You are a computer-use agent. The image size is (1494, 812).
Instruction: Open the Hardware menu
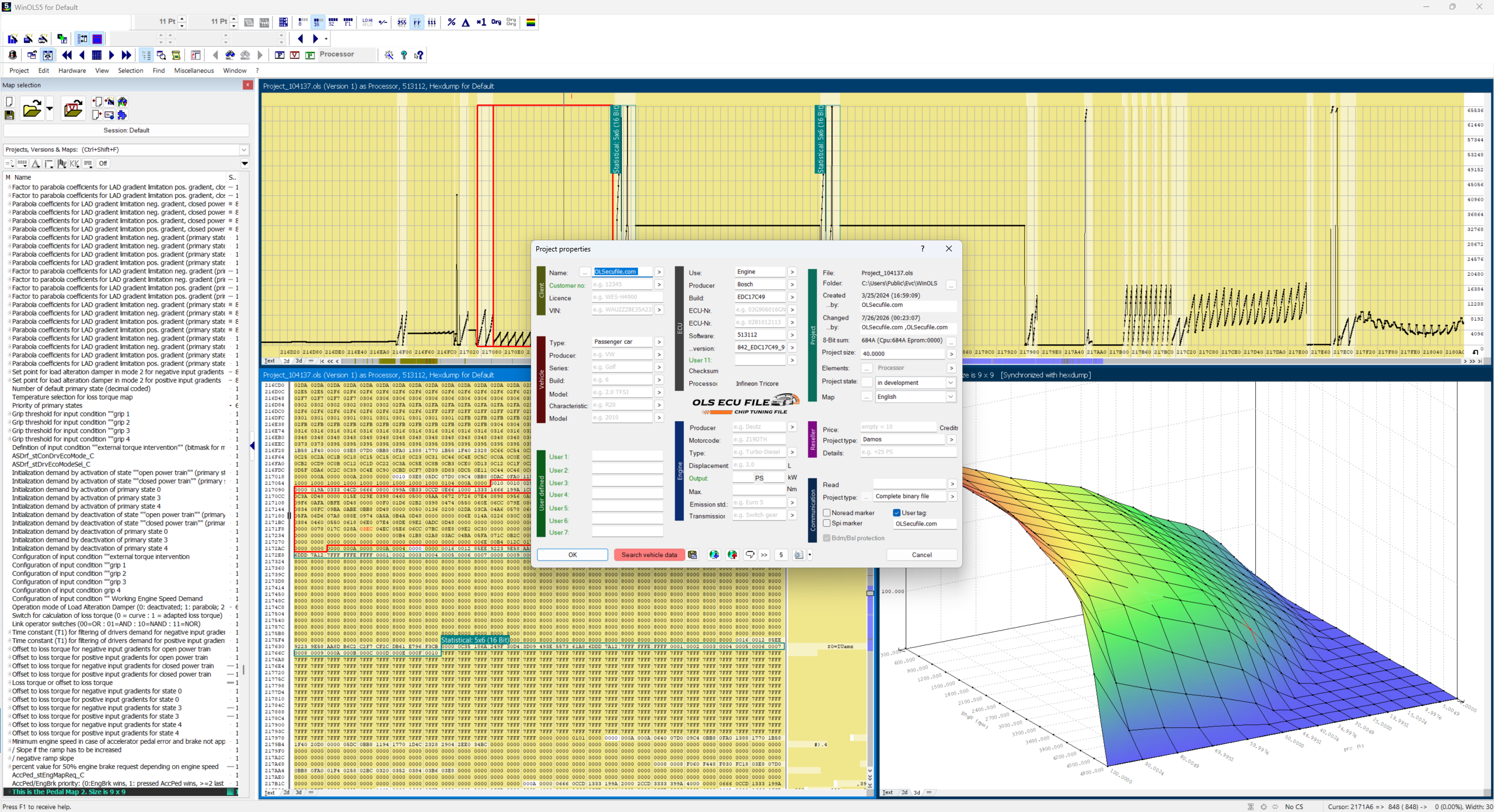pyautogui.click(x=72, y=71)
